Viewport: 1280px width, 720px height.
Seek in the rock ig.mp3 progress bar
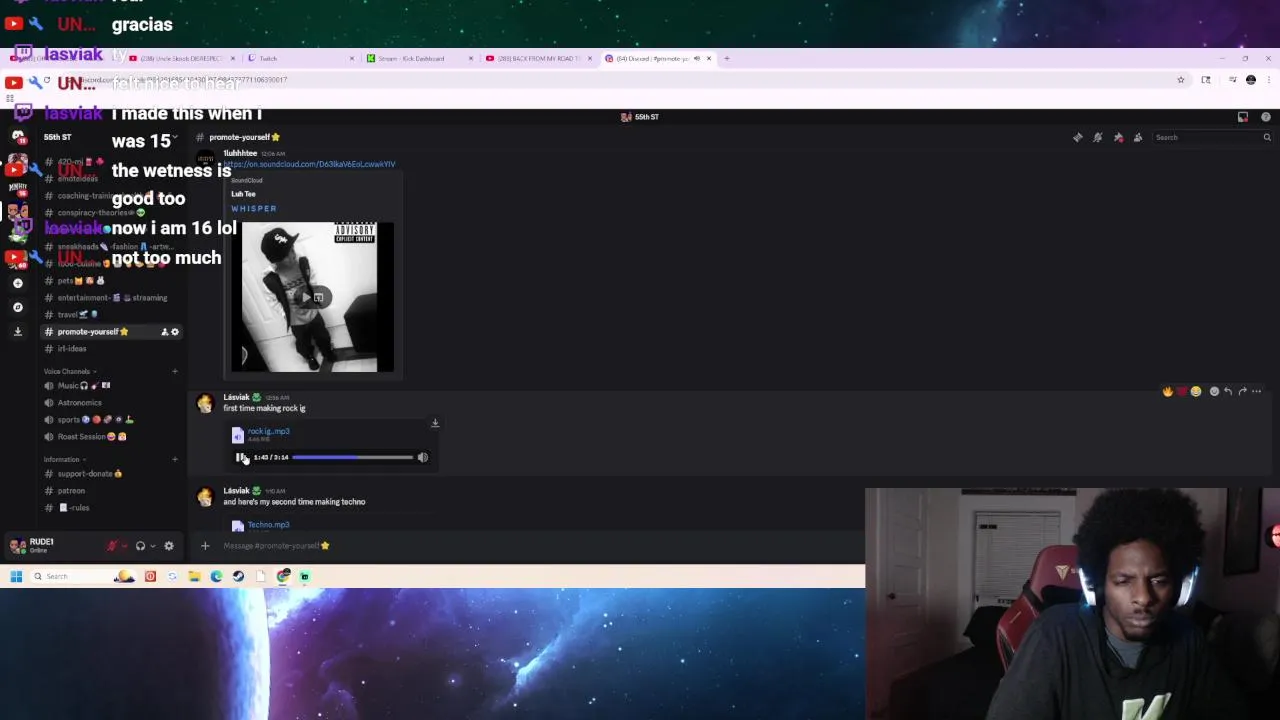coord(352,457)
